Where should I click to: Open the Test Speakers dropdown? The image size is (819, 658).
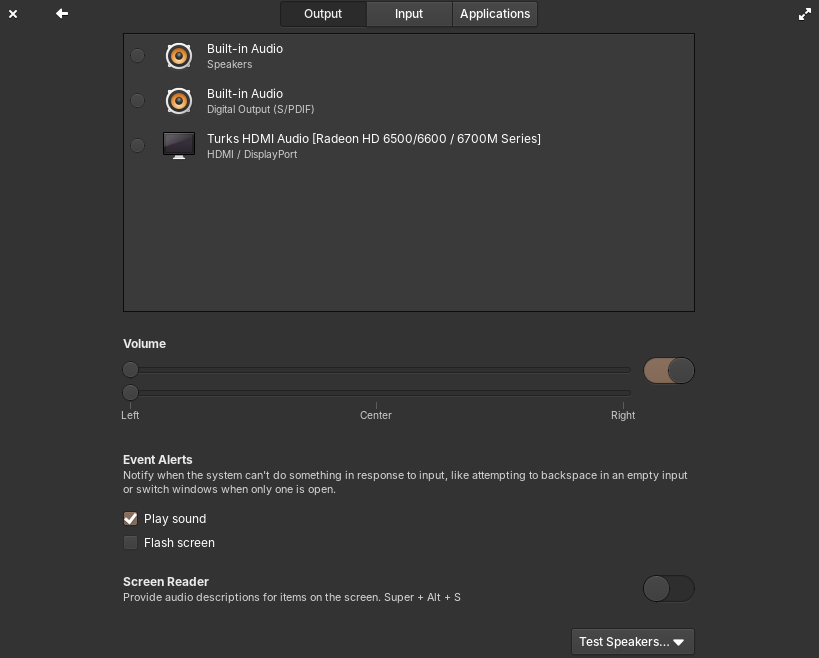633,641
